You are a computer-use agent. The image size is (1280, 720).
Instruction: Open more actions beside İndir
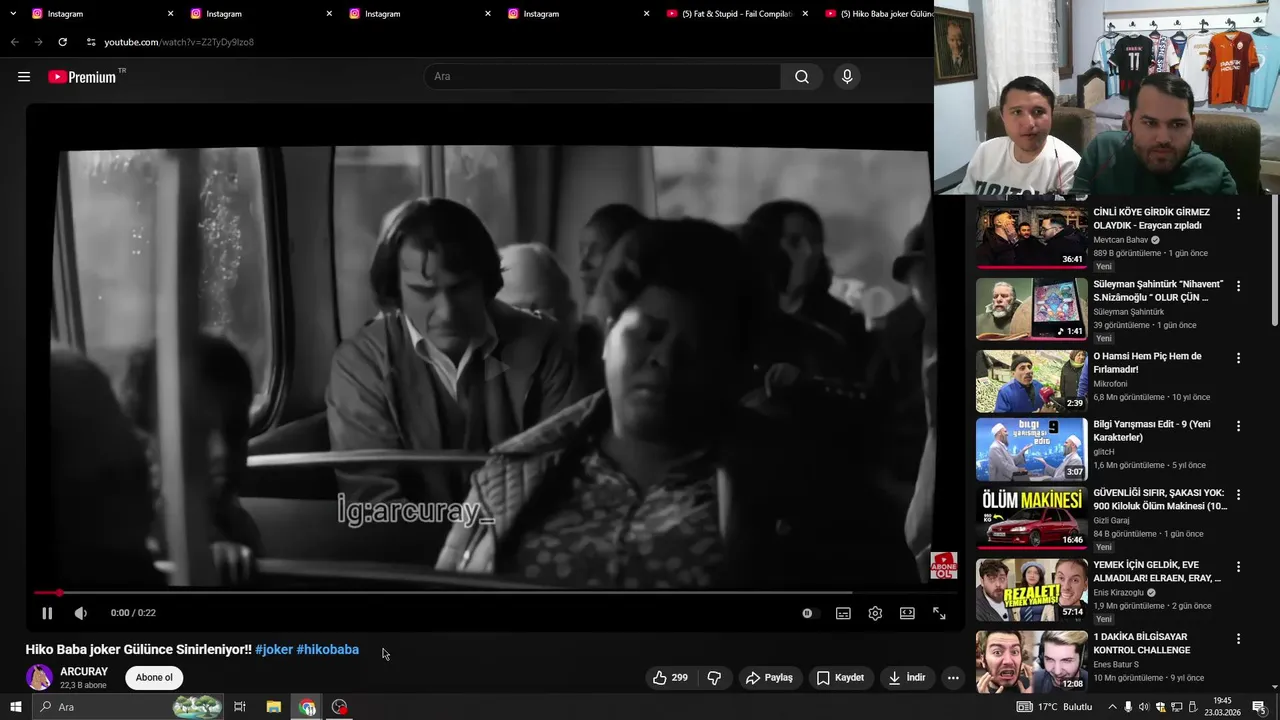tap(953, 678)
